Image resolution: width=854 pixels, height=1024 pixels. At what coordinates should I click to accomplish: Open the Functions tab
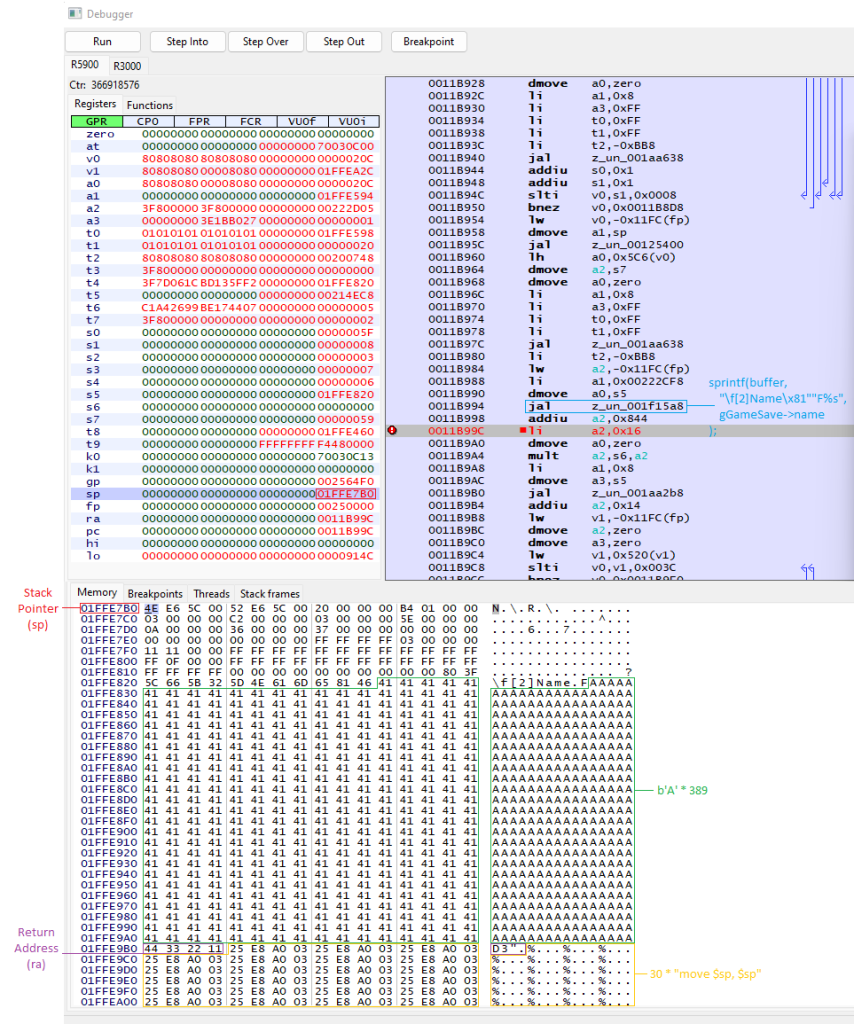[150, 105]
